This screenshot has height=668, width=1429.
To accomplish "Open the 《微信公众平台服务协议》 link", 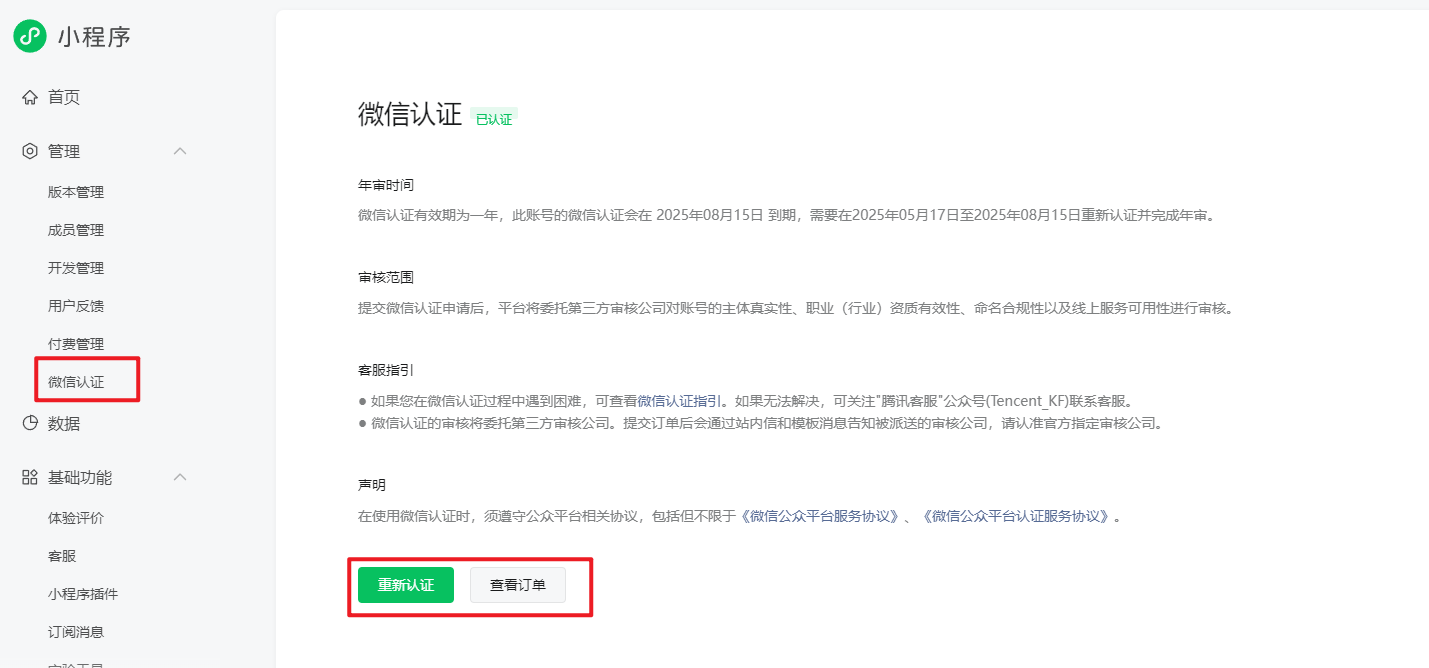I will coord(819,517).
